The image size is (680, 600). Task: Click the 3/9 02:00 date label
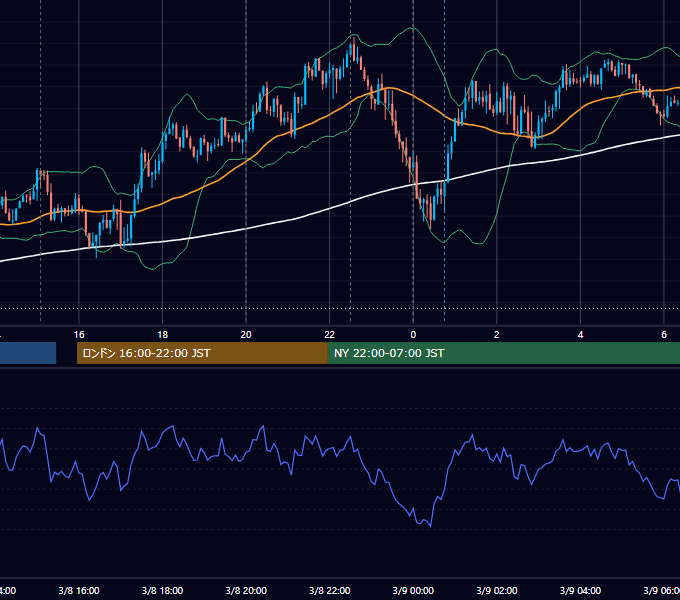pos(497,590)
